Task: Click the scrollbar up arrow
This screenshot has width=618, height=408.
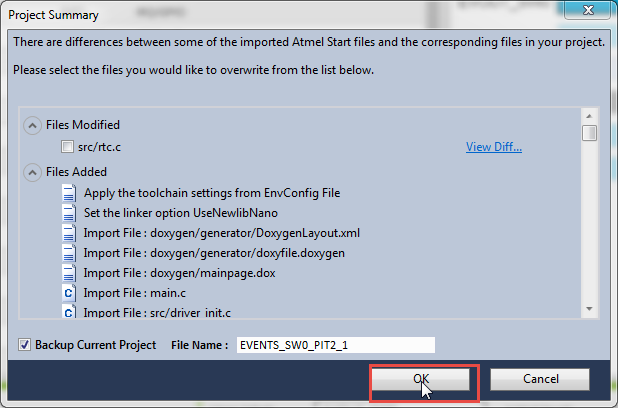Action: pyautogui.click(x=589, y=116)
